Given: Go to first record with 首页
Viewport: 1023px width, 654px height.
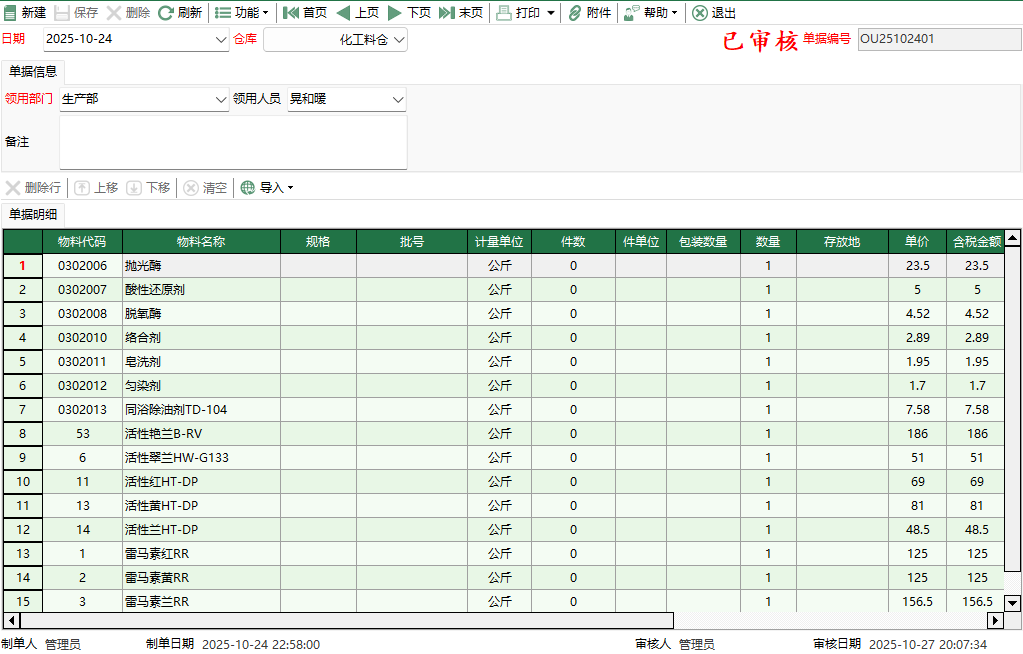Looking at the screenshot, I should tap(291, 13).
